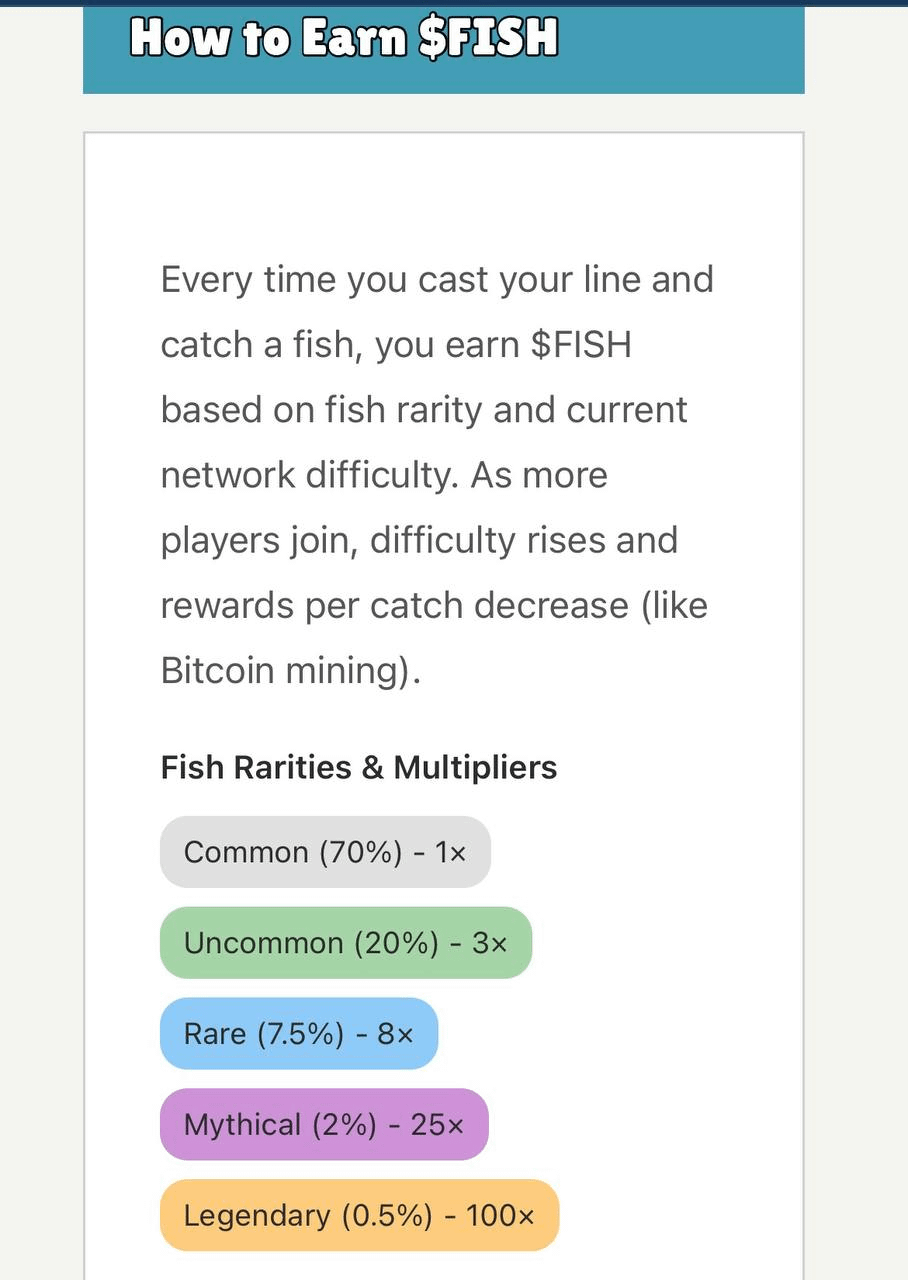Click the line "Every time you cast your line and"

(437, 279)
